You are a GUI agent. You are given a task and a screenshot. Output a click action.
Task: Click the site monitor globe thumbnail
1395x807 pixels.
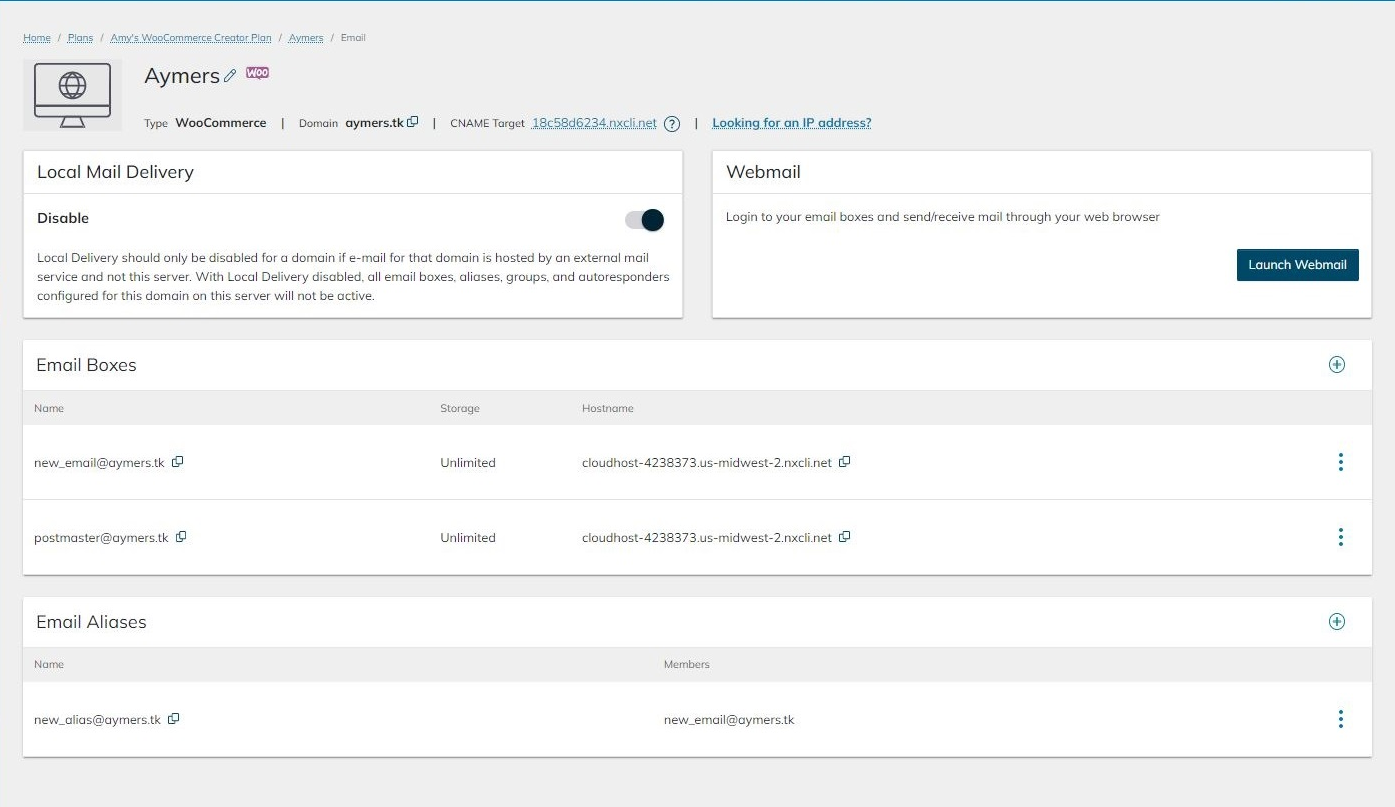tap(72, 95)
